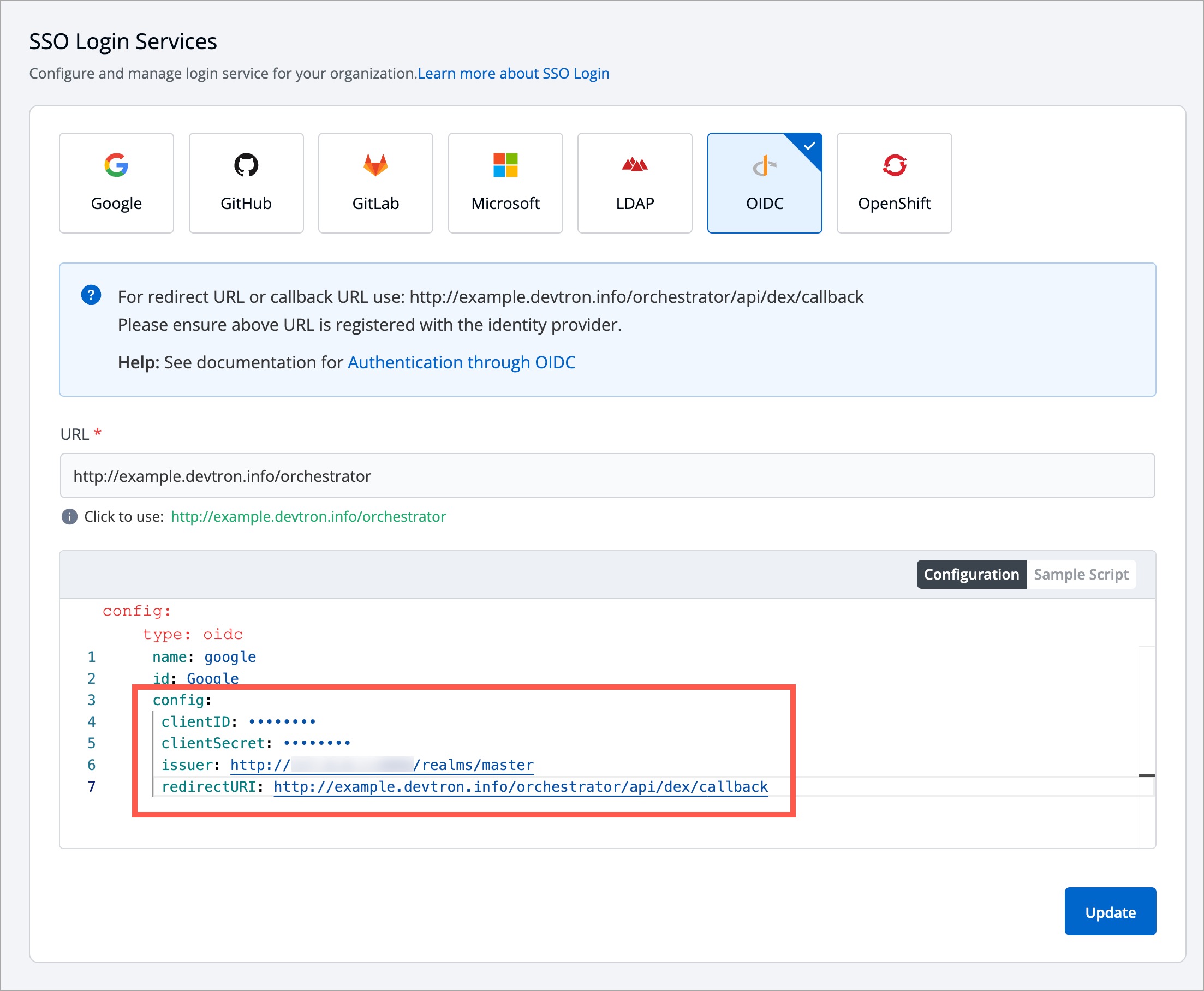
Task: Click the OIDC provider logo
Action: click(764, 166)
